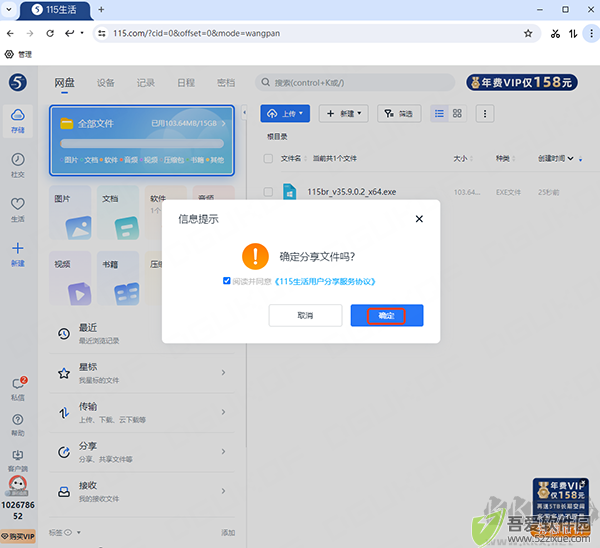This screenshot has height=548, width=600.
Task: Open the 115生活用户分享服务协议 link
Action: [325, 282]
